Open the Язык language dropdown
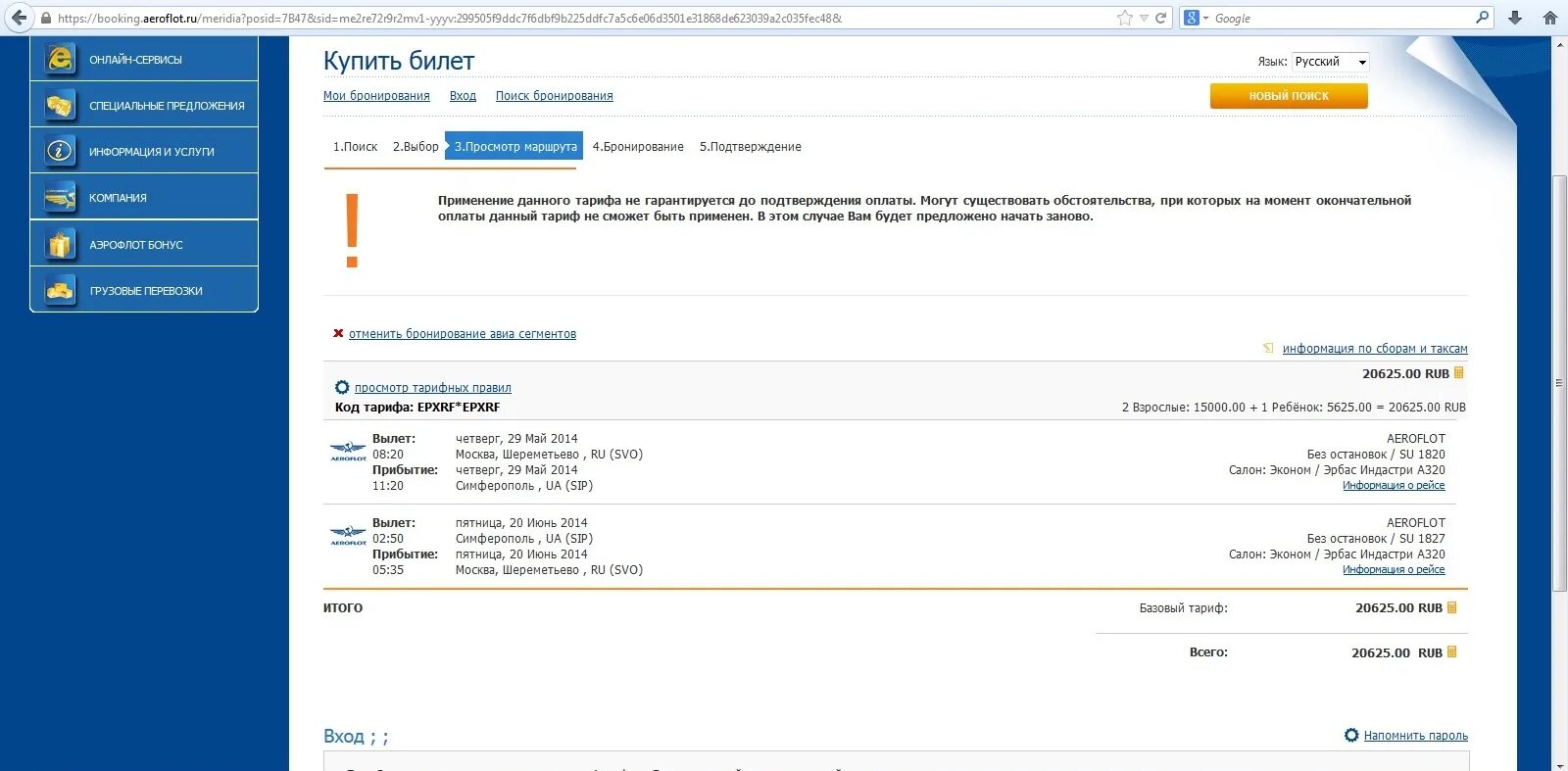Viewport: 1568px width, 771px height. click(1330, 62)
